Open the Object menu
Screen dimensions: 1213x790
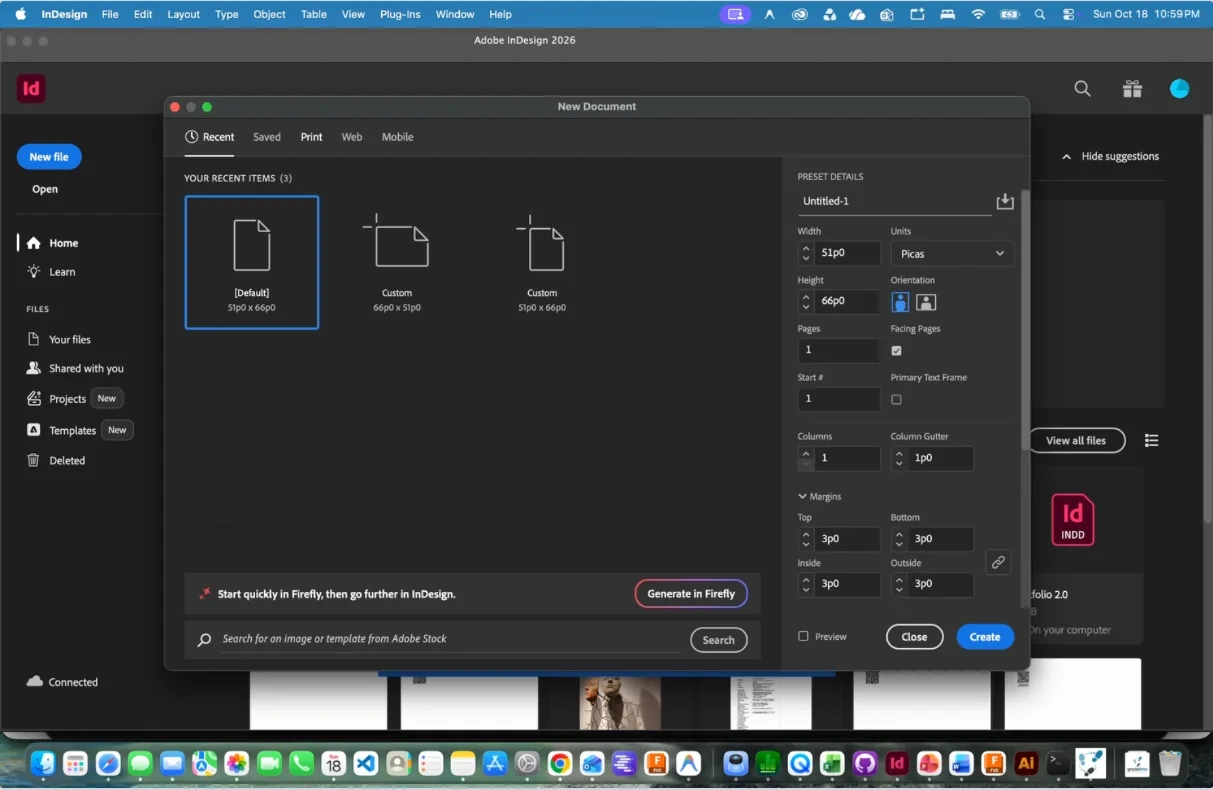270,14
